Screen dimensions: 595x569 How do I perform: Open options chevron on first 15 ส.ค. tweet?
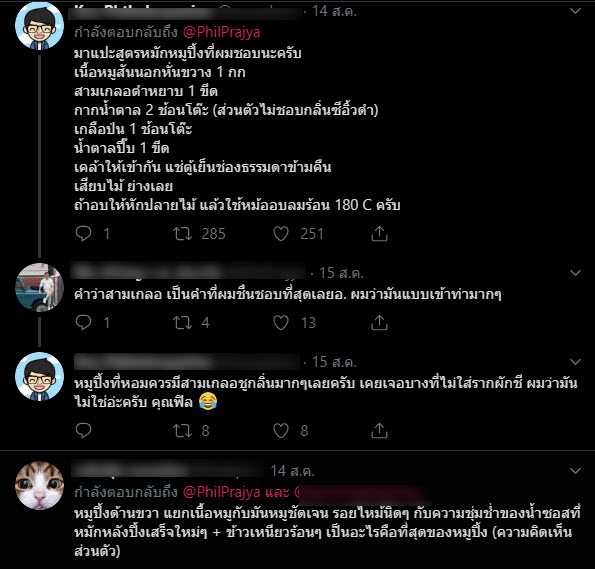(575, 273)
